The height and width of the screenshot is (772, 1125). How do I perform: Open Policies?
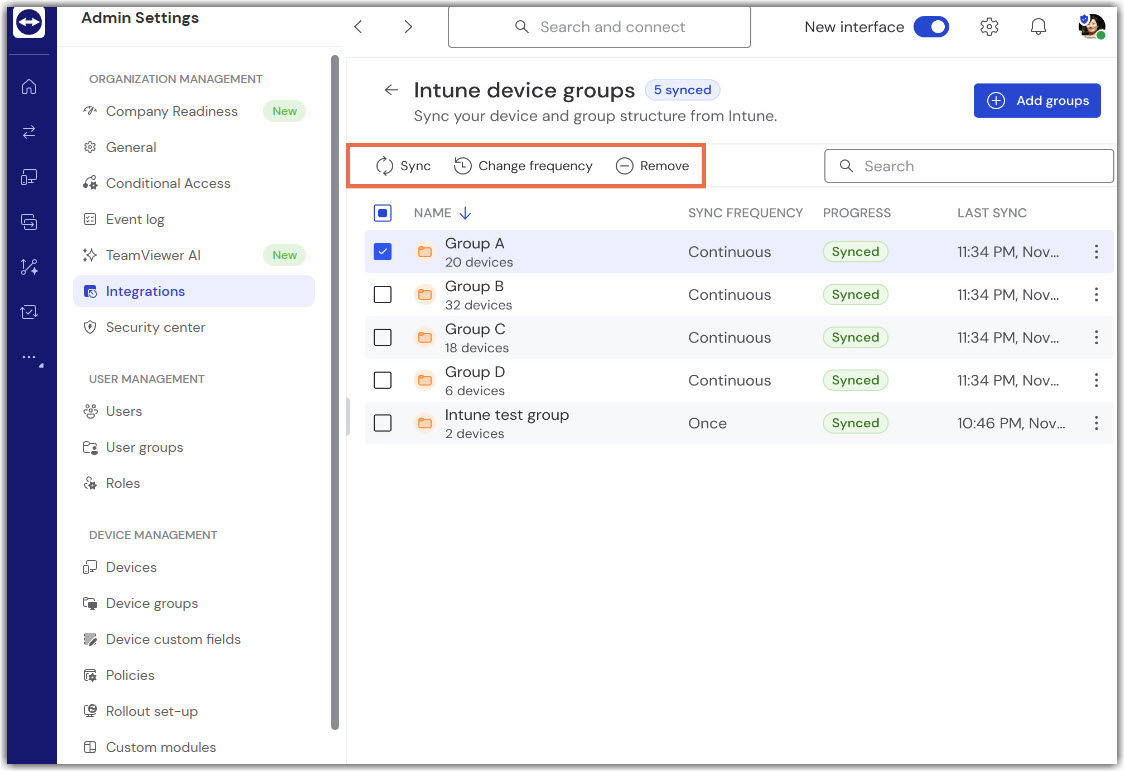pyautogui.click(x=194, y=675)
